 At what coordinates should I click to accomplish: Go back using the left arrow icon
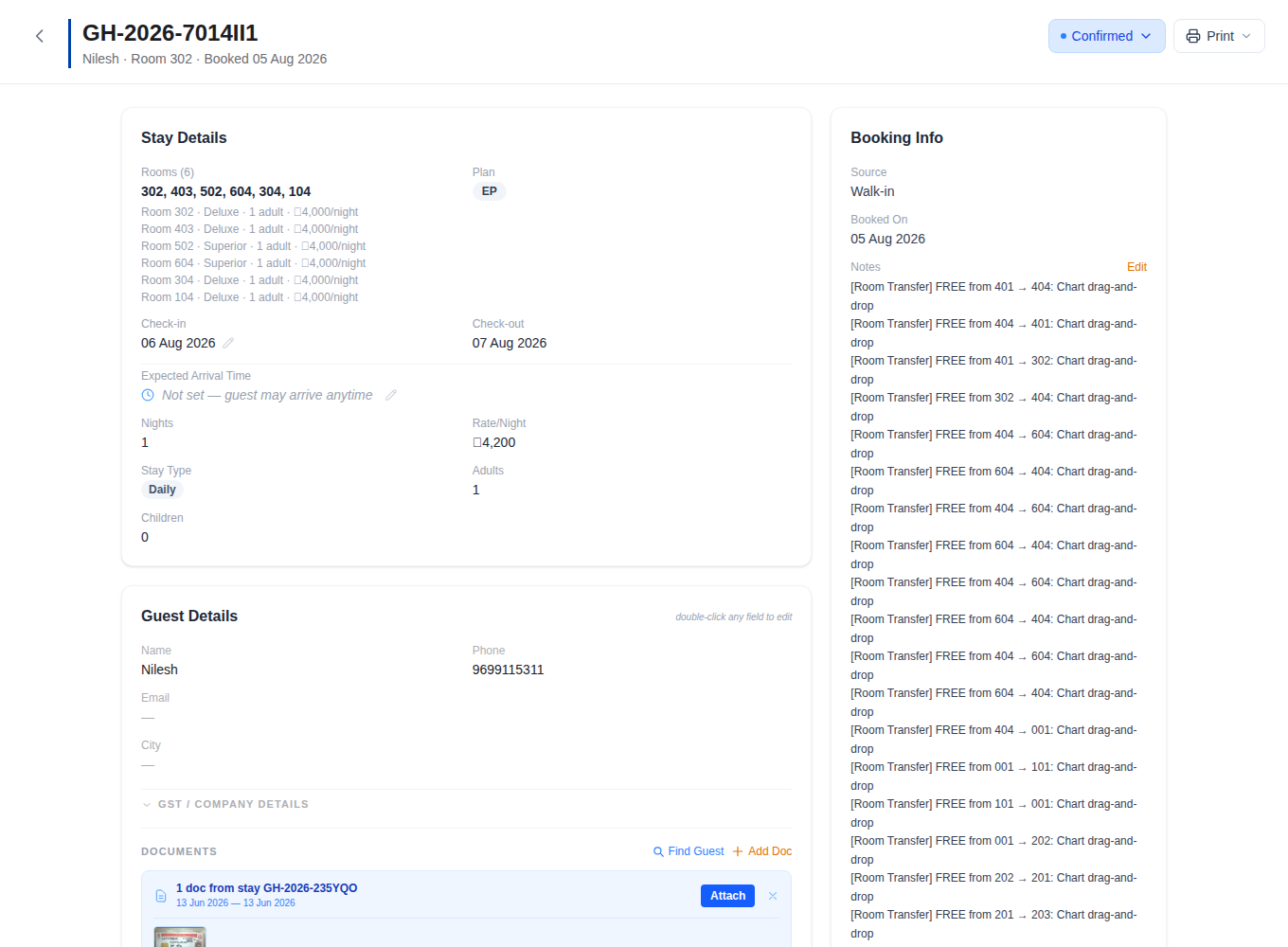pyautogui.click(x=40, y=36)
